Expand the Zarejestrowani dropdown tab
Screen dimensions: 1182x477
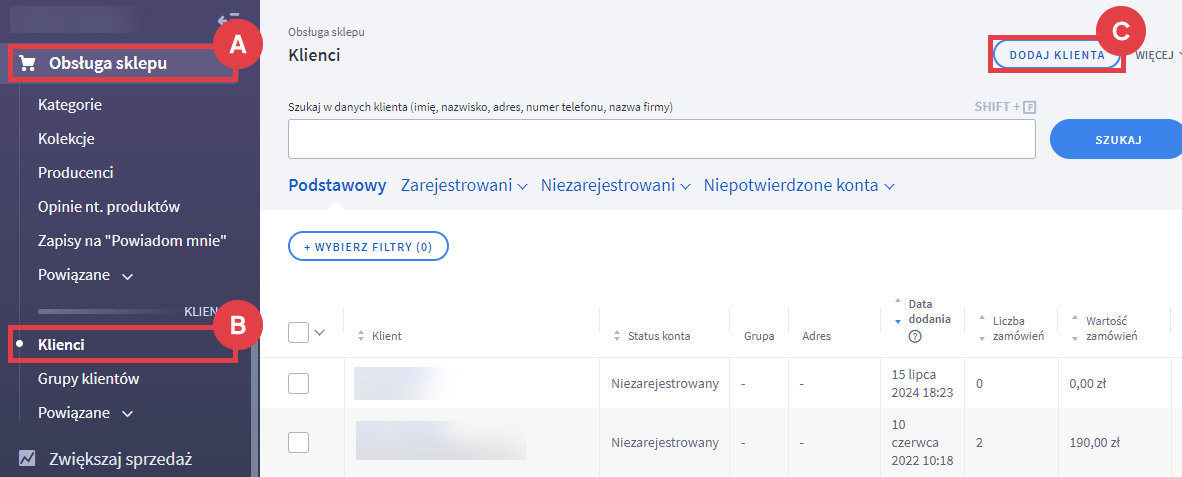tap(464, 185)
